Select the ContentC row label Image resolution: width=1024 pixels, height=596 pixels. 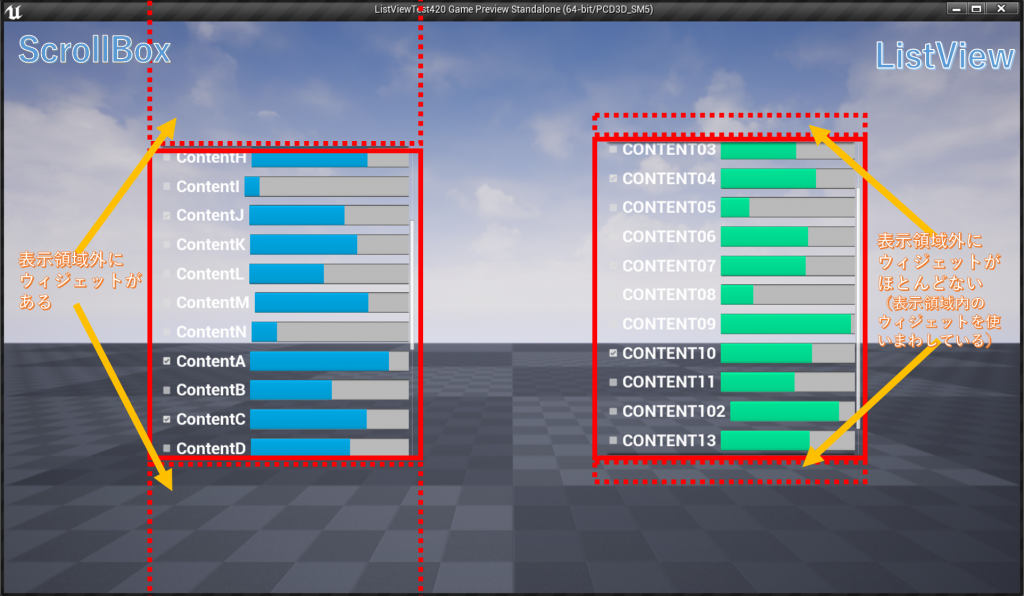(x=211, y=419)
